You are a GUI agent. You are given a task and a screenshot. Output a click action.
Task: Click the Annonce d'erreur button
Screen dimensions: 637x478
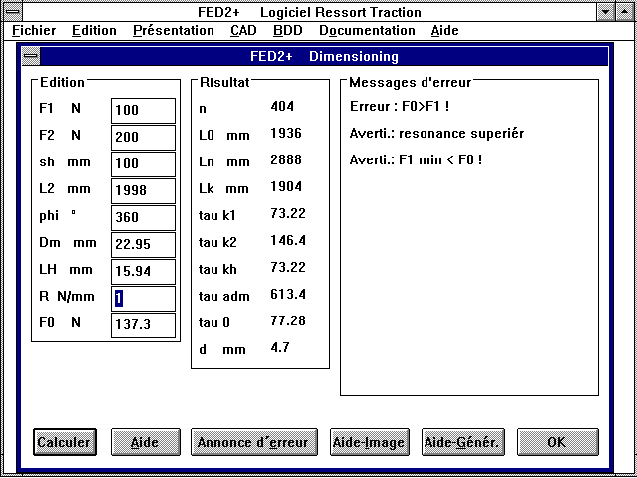254,442
